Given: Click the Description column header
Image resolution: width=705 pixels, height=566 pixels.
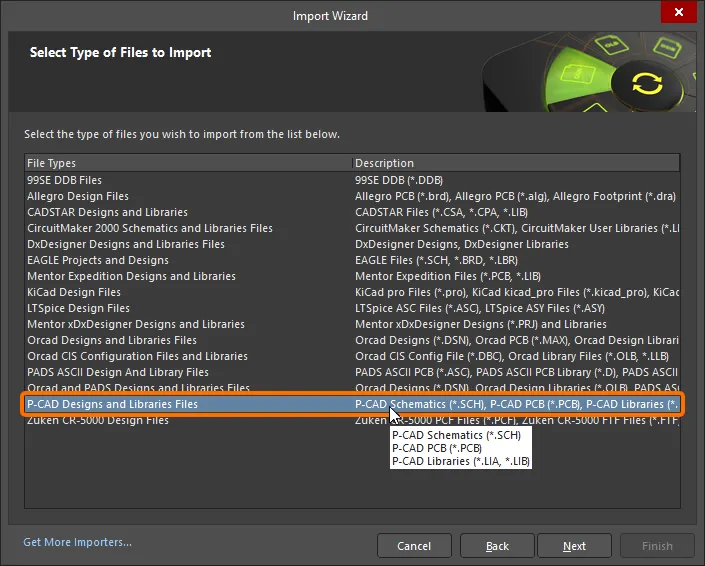Looking at the screenshot, I should tap(516, 163).
